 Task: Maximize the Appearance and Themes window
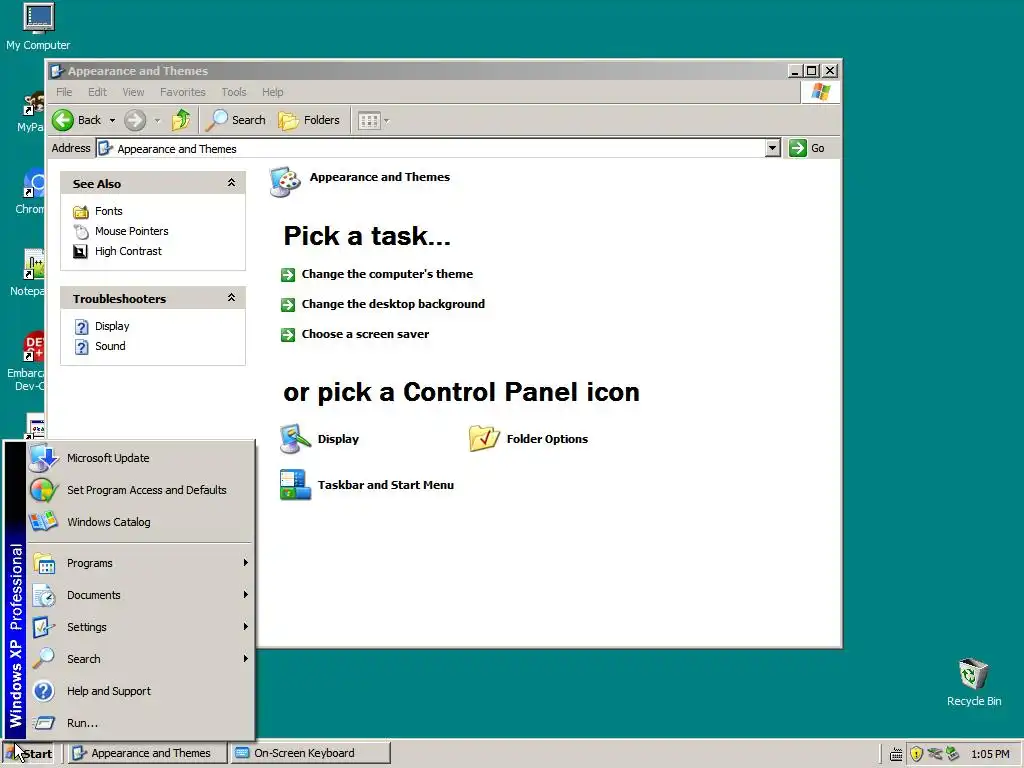812,71
